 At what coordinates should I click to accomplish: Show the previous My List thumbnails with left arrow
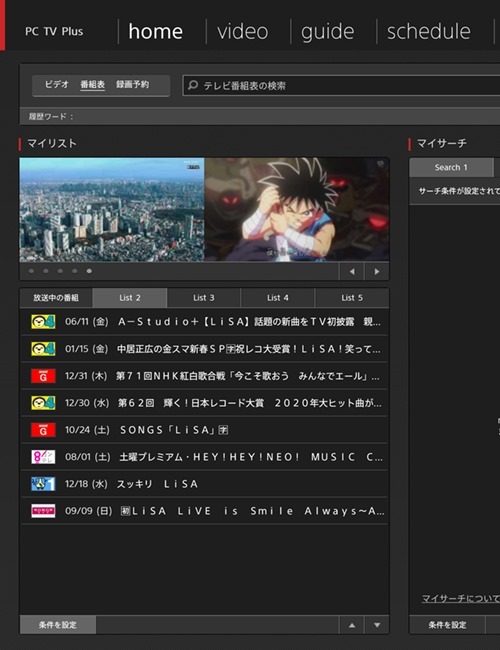click(352, 272)
